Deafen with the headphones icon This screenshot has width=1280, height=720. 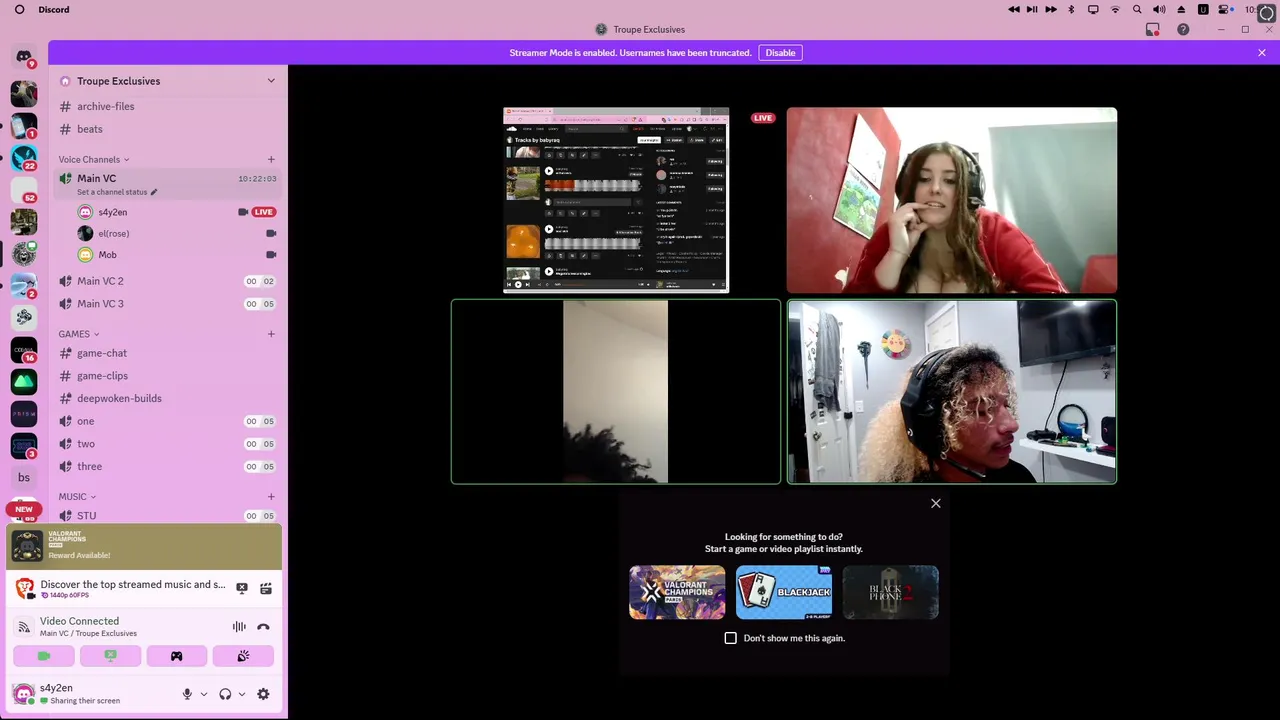click(x=225, y=694)
